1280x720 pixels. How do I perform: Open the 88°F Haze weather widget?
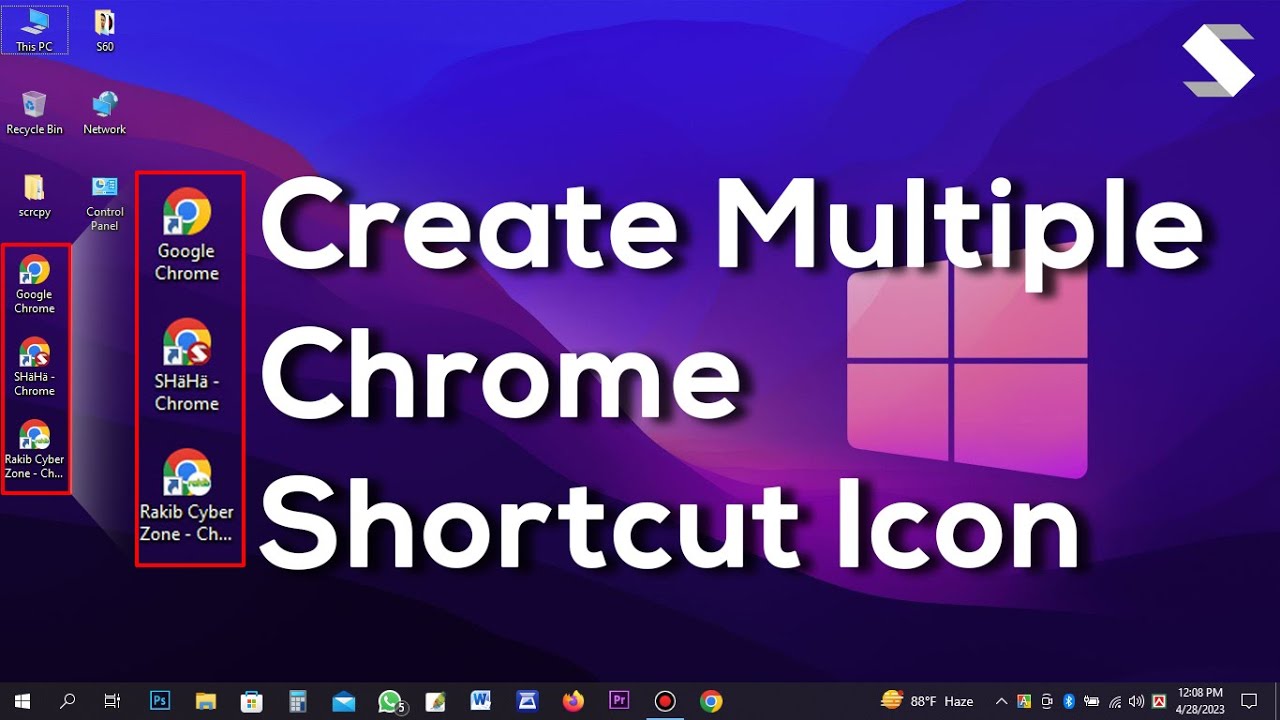927,701
